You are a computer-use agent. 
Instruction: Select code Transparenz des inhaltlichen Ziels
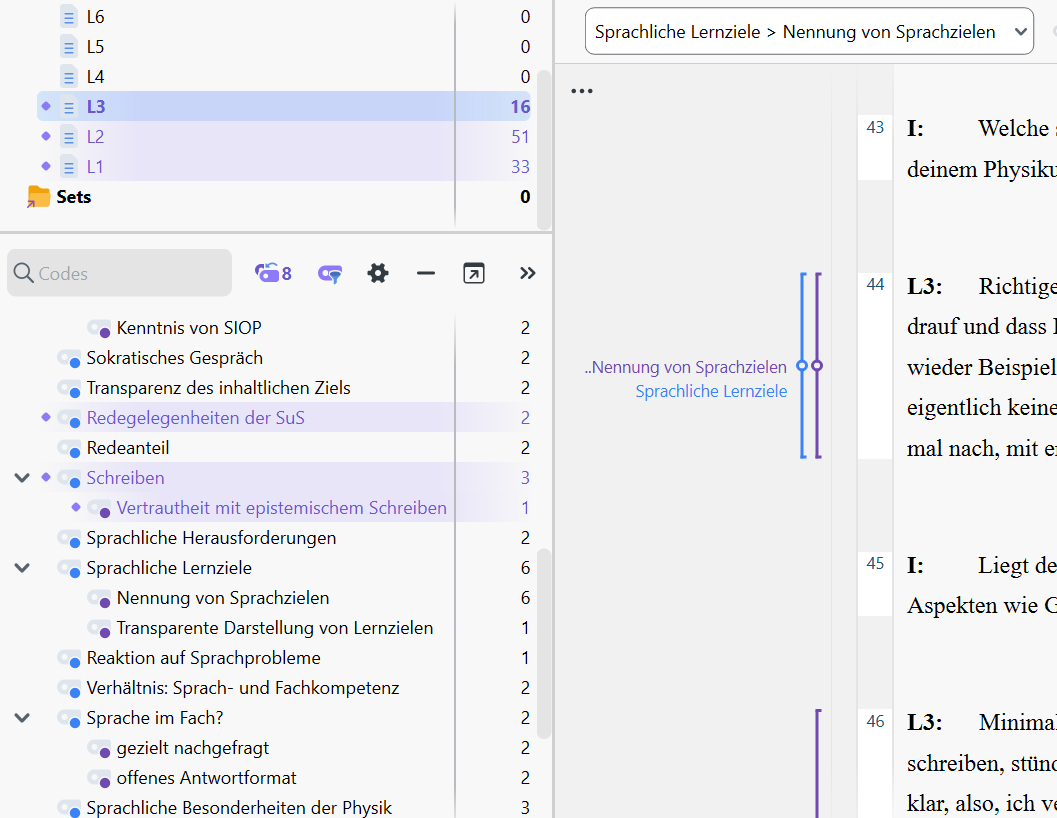tap(218, 388)
